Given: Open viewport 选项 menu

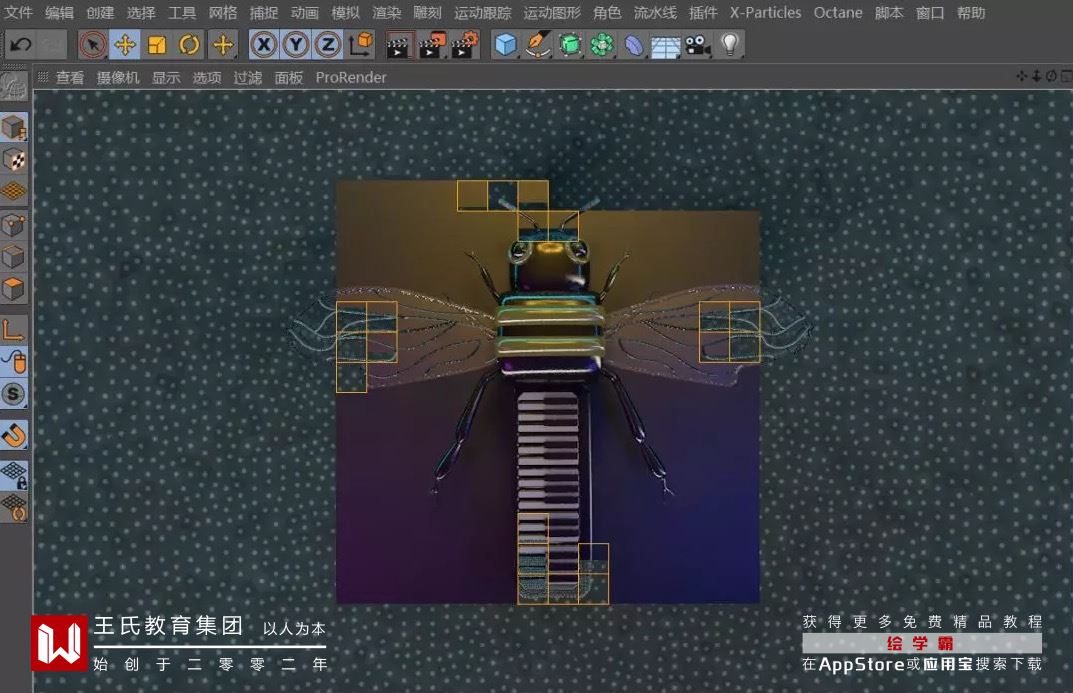Looking at the screenshot, I should 207,77.
